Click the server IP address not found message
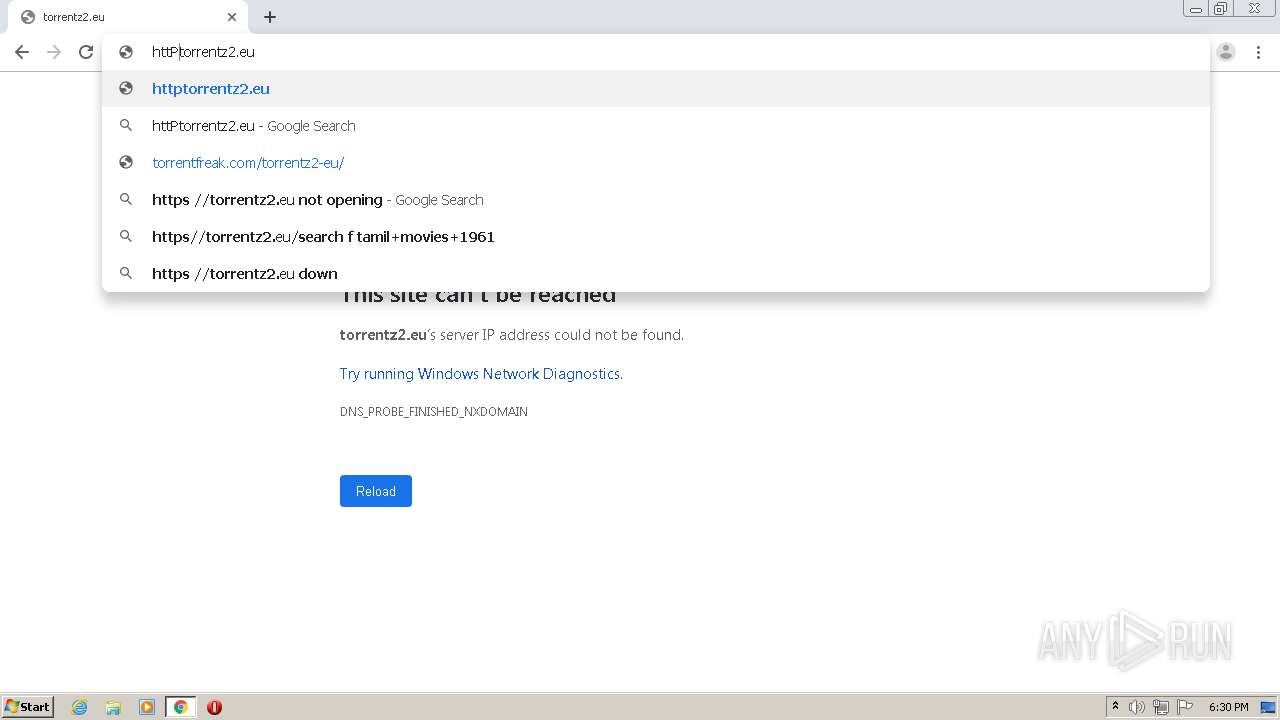Screen dimensions: 1280x720 [512, 335]
